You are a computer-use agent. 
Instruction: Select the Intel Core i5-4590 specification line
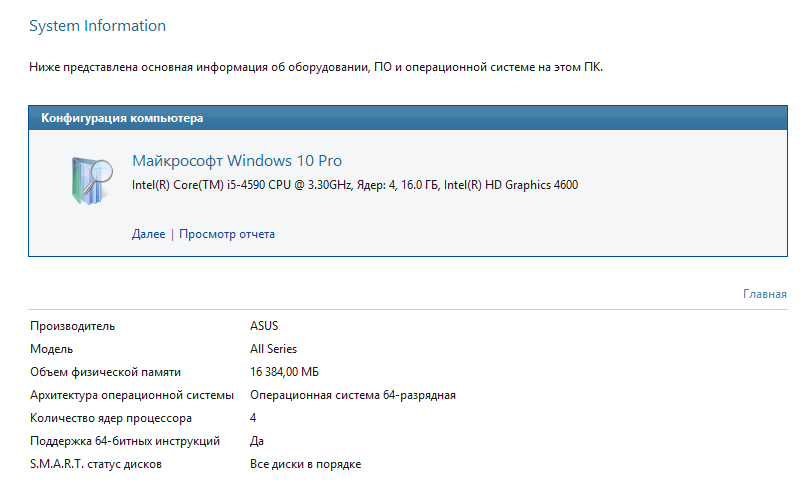click(355, 185)
